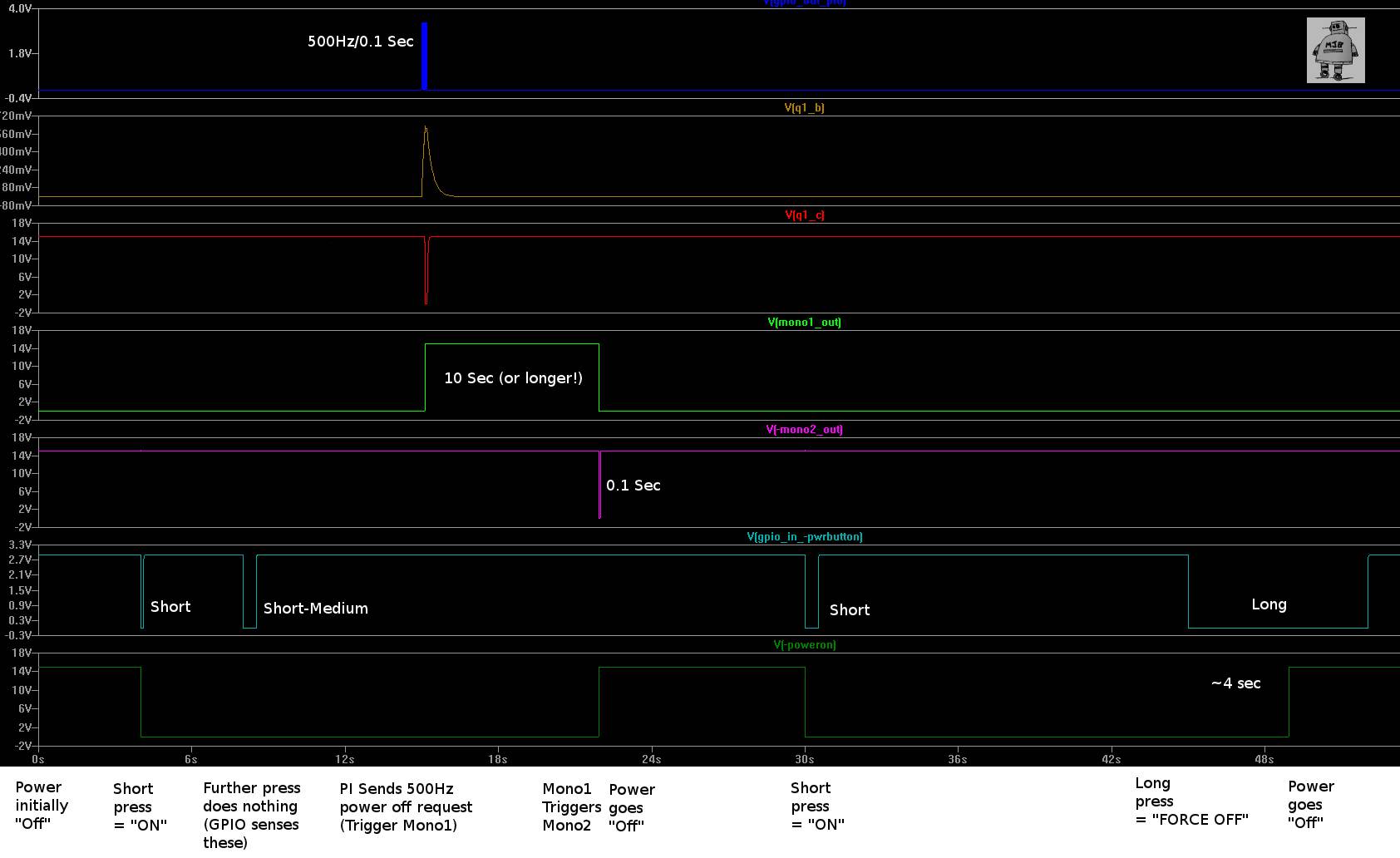Select the "Mono1 Triggers Mono2" caption
1400x858 pixels.
click(x=571, y=807)
